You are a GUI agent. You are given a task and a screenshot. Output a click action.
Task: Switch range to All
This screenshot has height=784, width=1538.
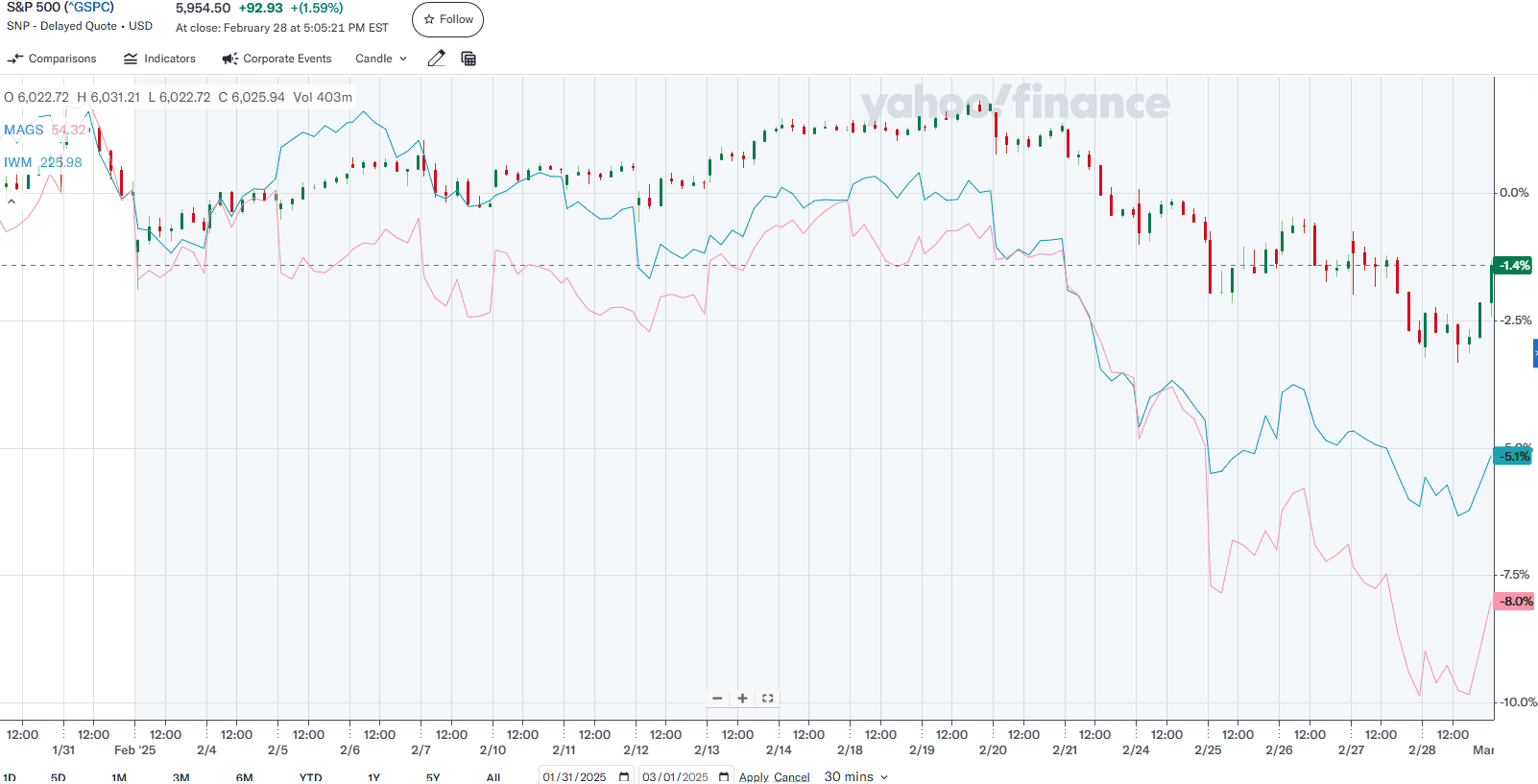pyautogui.click(x=493, y=777)
